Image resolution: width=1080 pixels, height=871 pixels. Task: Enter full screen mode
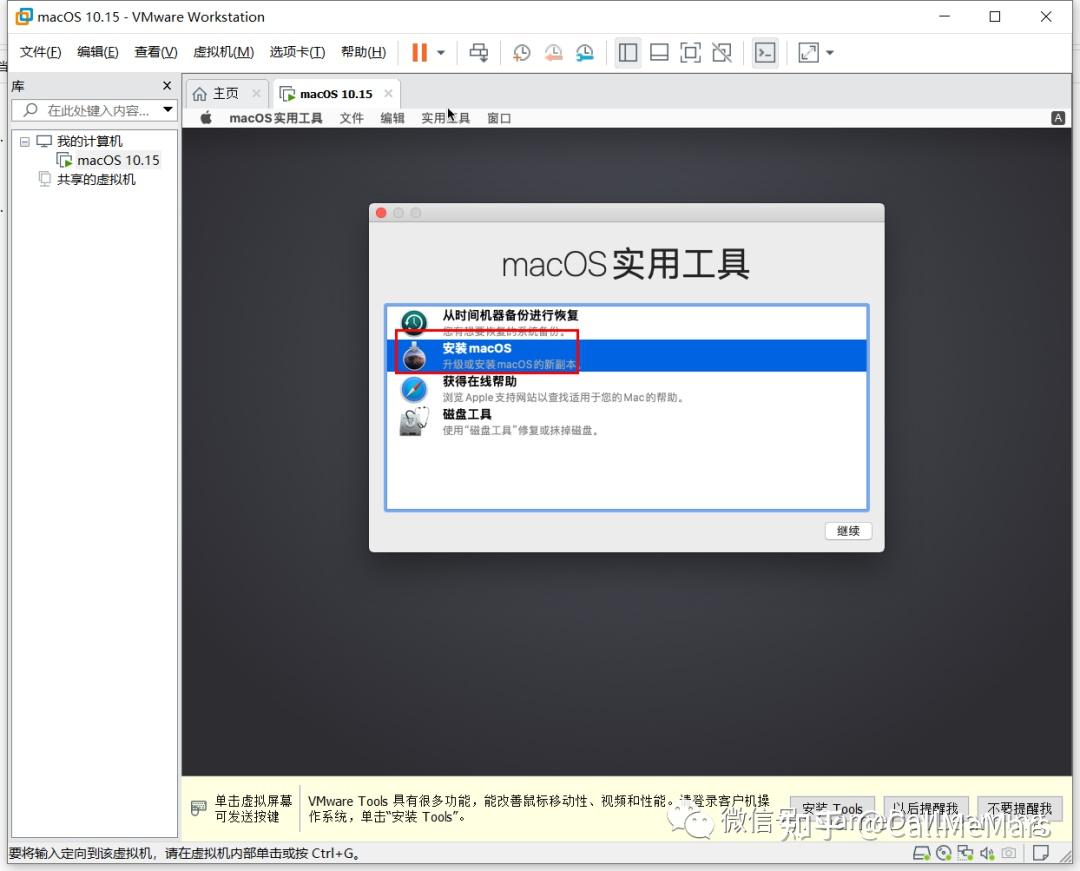[690, 52]
